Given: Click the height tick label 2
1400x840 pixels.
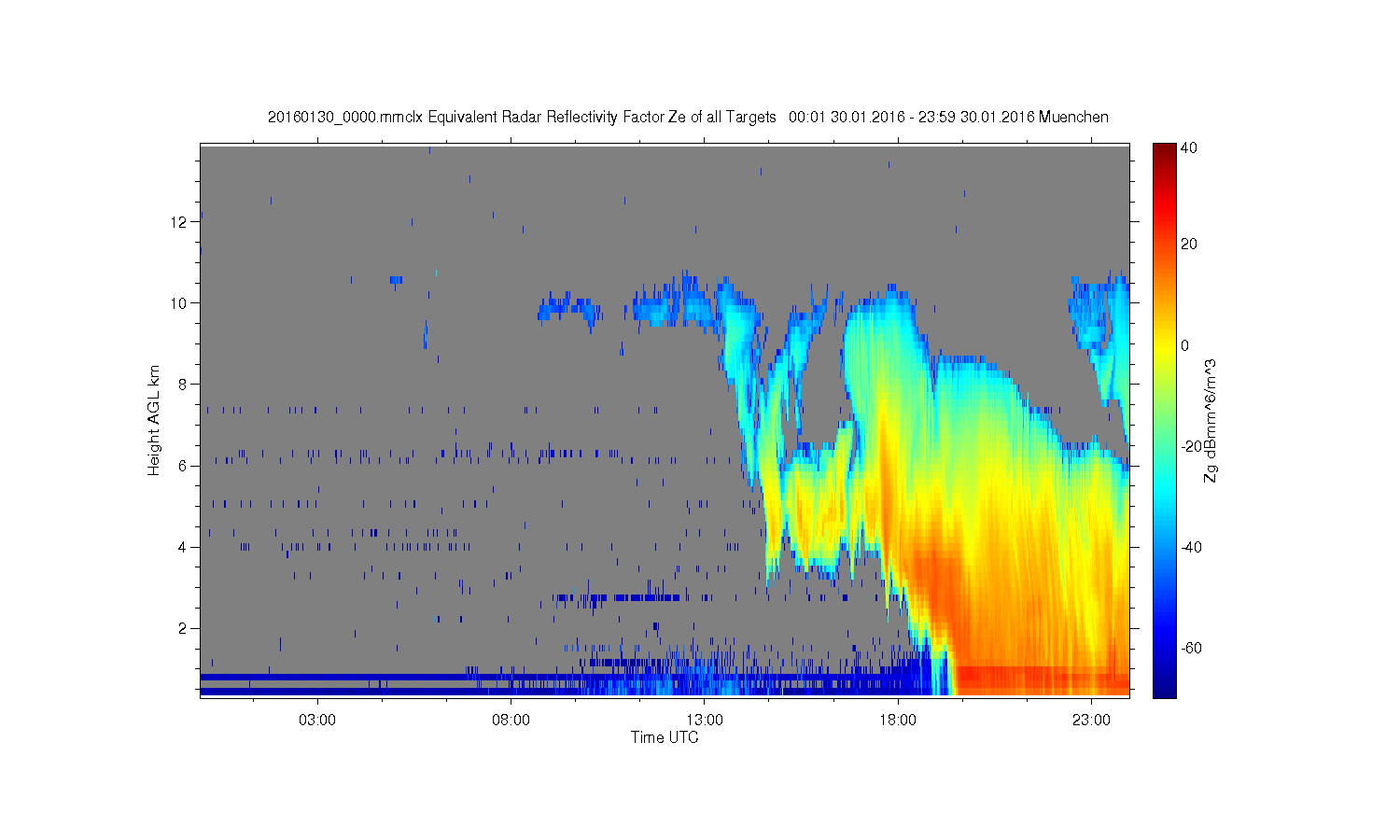Looking at the screenshot, I should [183, 628].
